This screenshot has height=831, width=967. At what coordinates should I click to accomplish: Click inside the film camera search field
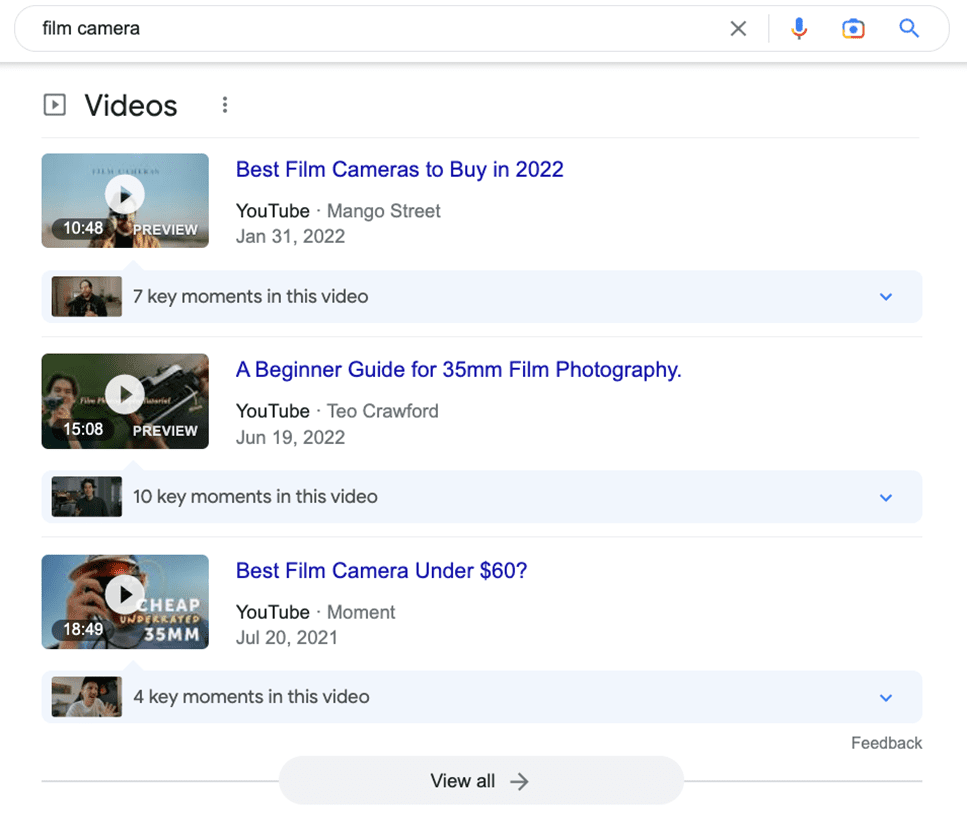click(x=200, y=28)
